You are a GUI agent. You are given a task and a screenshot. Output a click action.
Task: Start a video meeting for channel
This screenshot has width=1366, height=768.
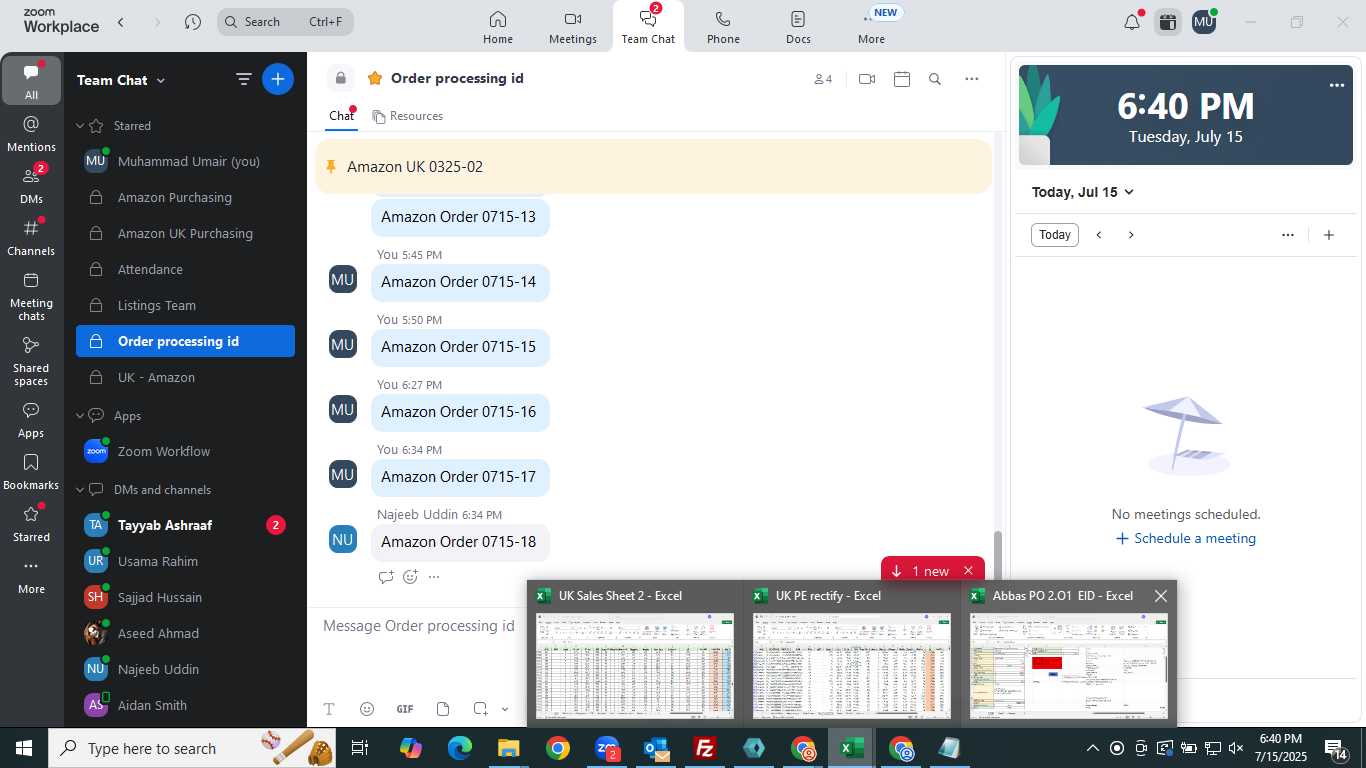[867, 79]
